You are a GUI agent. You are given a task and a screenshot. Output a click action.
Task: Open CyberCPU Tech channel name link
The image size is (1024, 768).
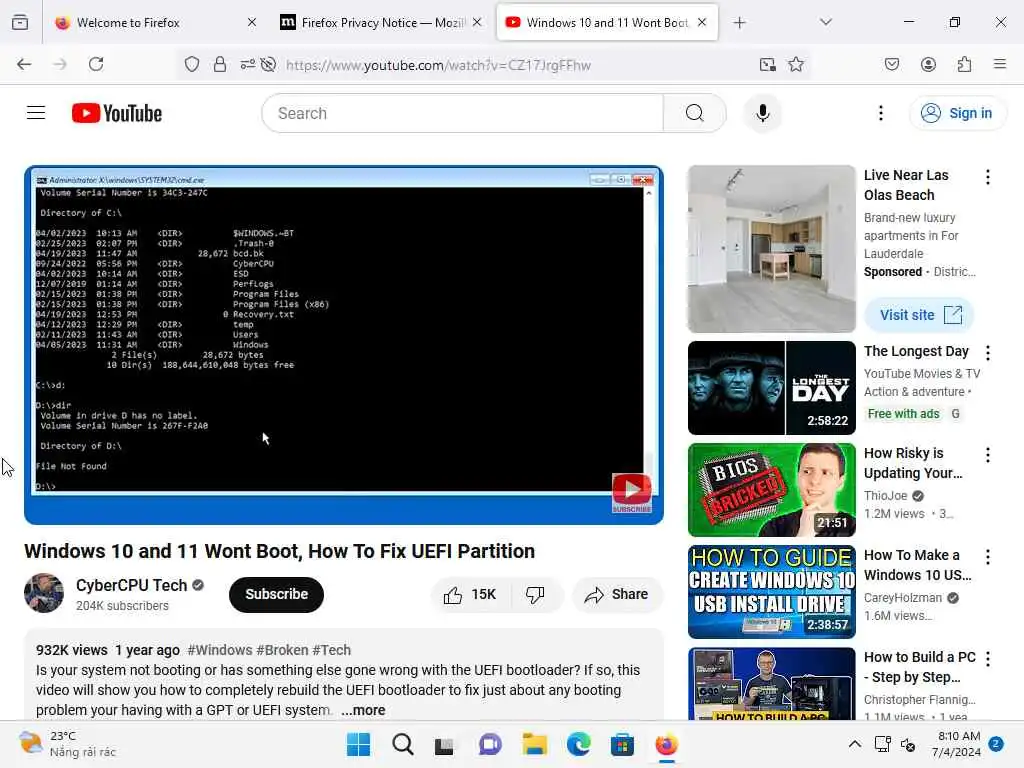(131, 585)
